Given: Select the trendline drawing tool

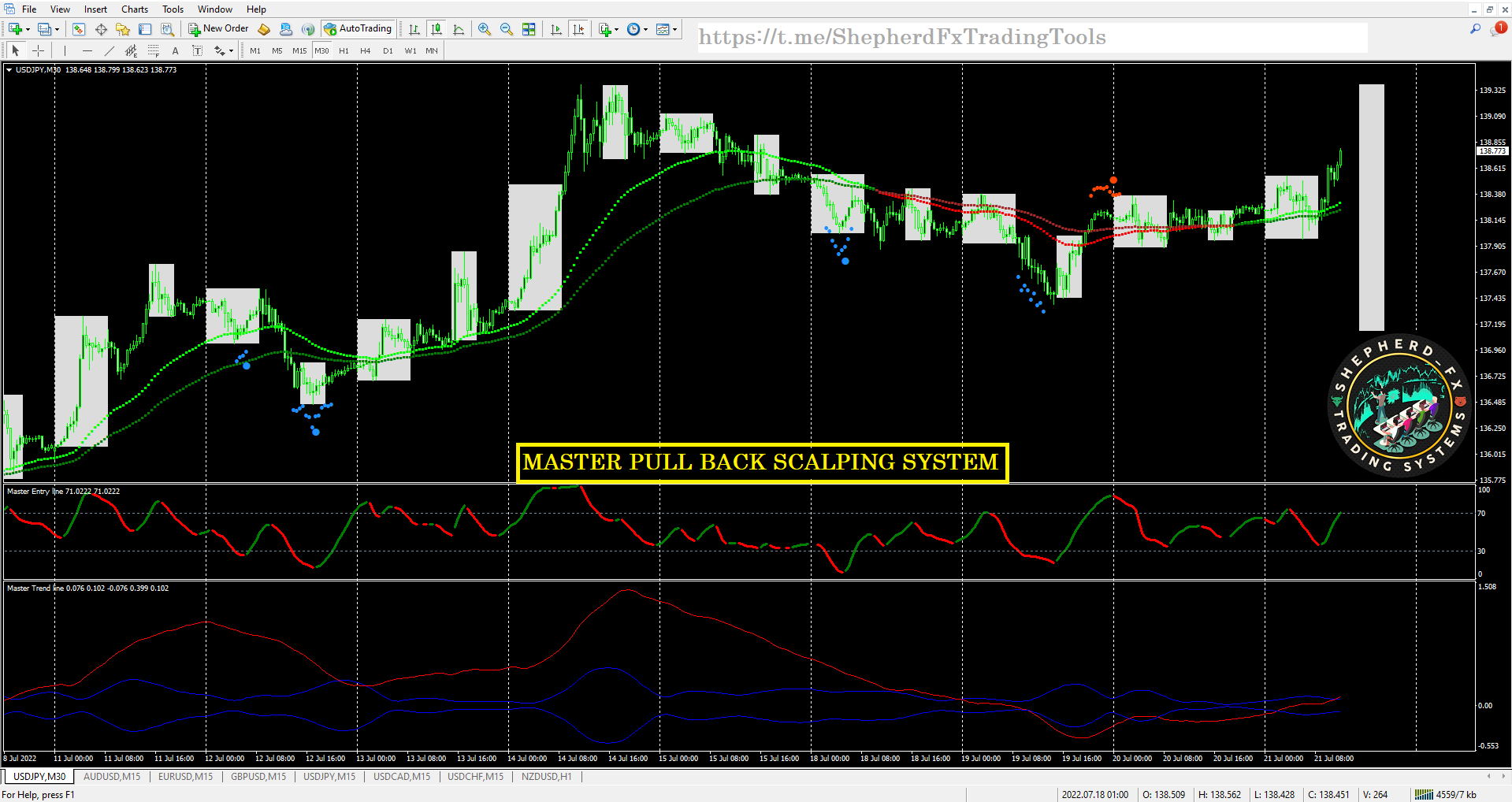Looking at the screenshot, I should click(109, 50).
